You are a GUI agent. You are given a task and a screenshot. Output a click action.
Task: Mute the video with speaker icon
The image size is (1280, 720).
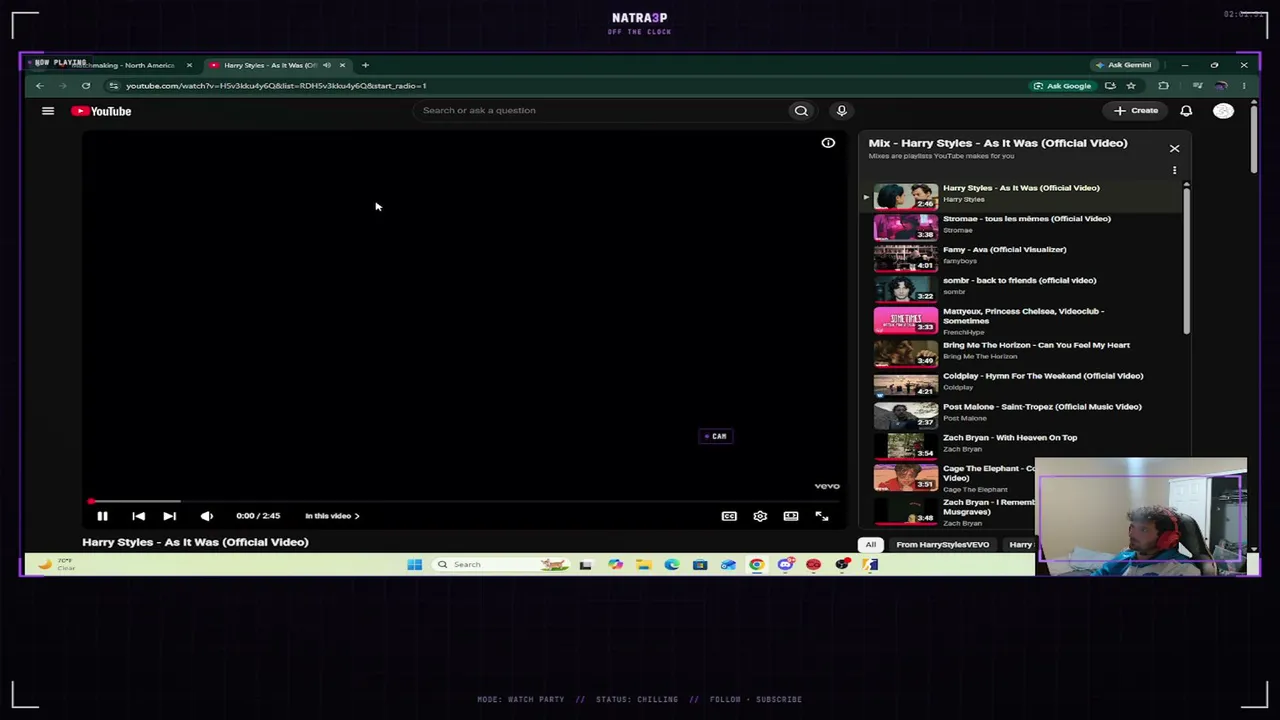point(207,516)
